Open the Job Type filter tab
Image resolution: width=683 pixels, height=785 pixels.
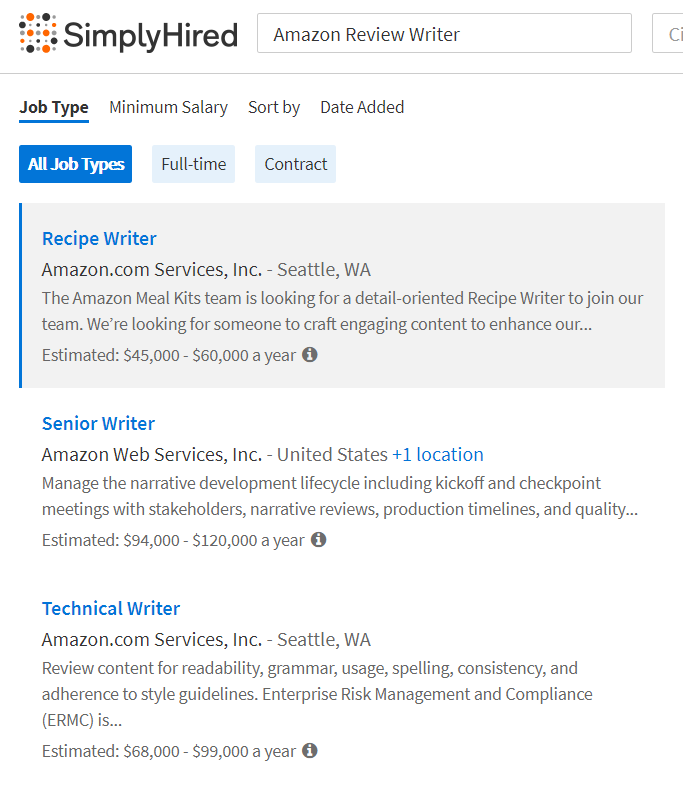[x=54, y=108]
